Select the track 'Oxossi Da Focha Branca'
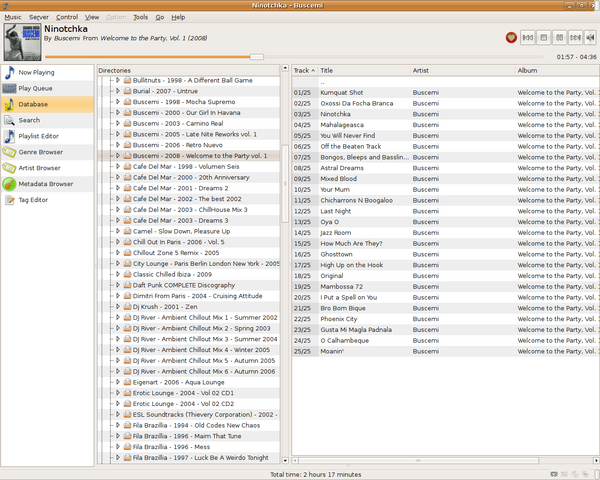Viewport: 600px width, 480px height. [445, 103]
